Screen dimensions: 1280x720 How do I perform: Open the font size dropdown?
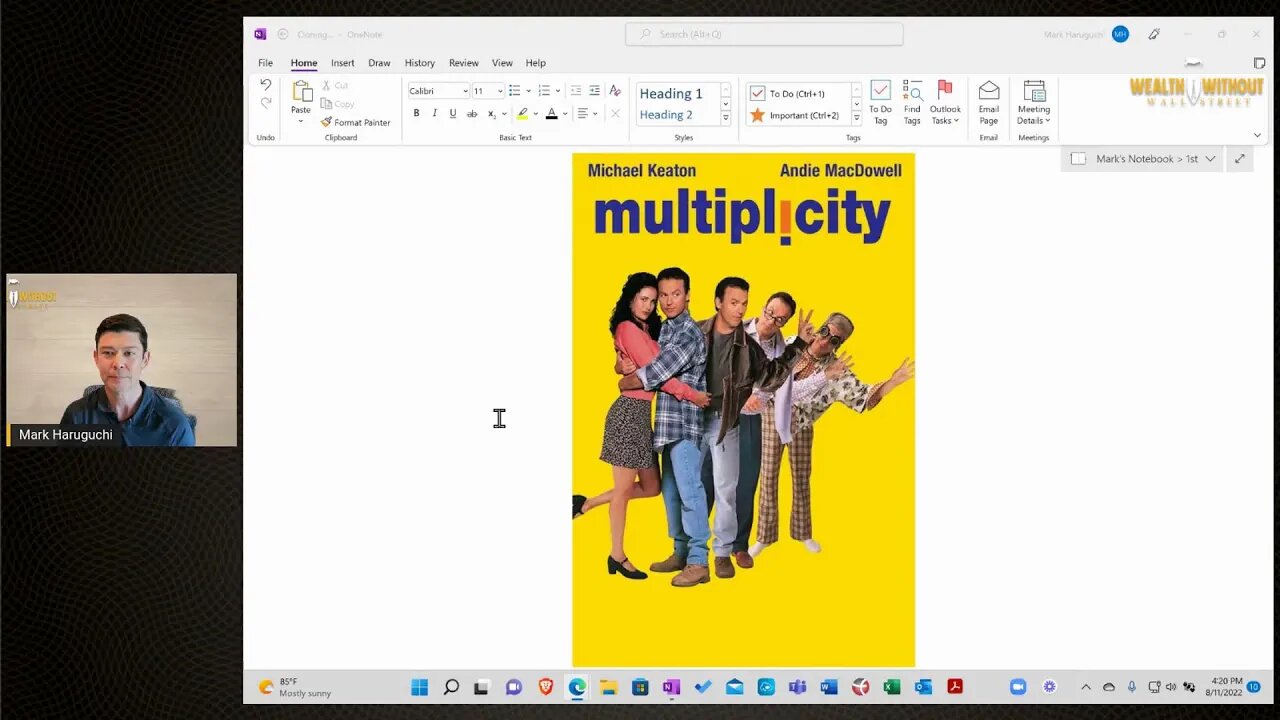click(500, 91)
